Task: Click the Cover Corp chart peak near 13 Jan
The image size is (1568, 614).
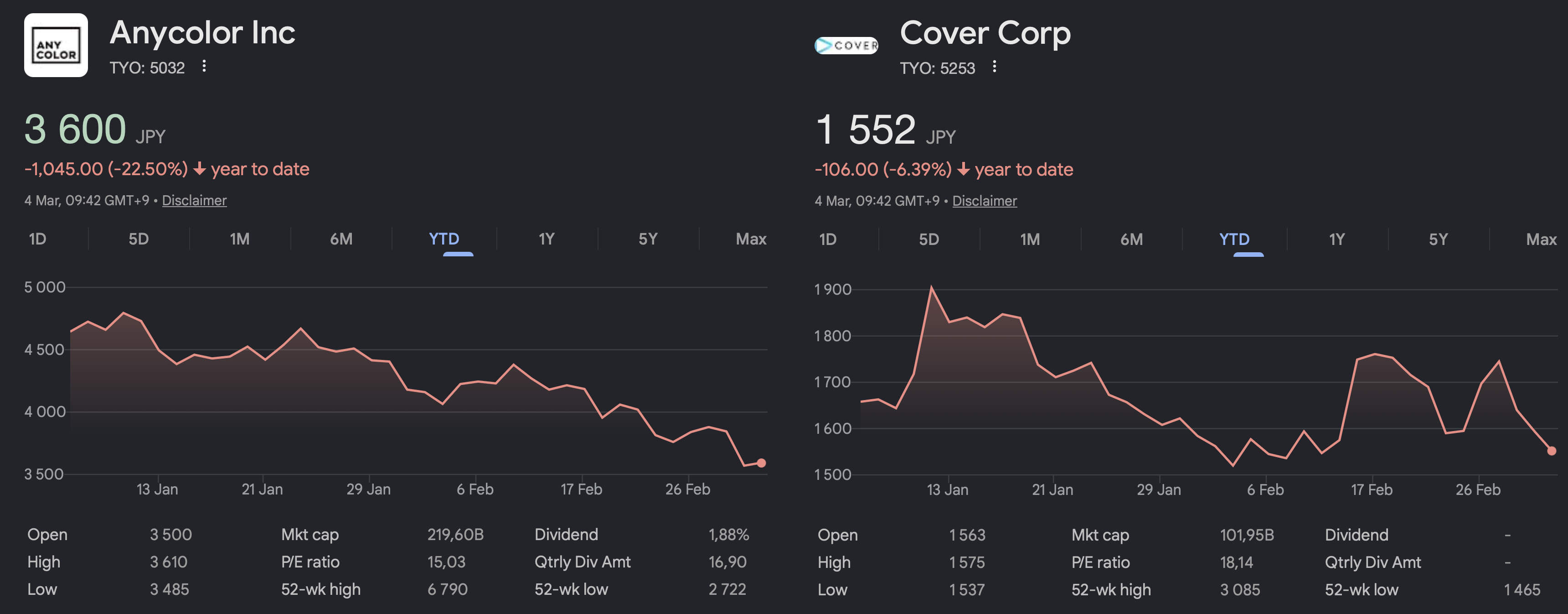Action: pos(931,287)
